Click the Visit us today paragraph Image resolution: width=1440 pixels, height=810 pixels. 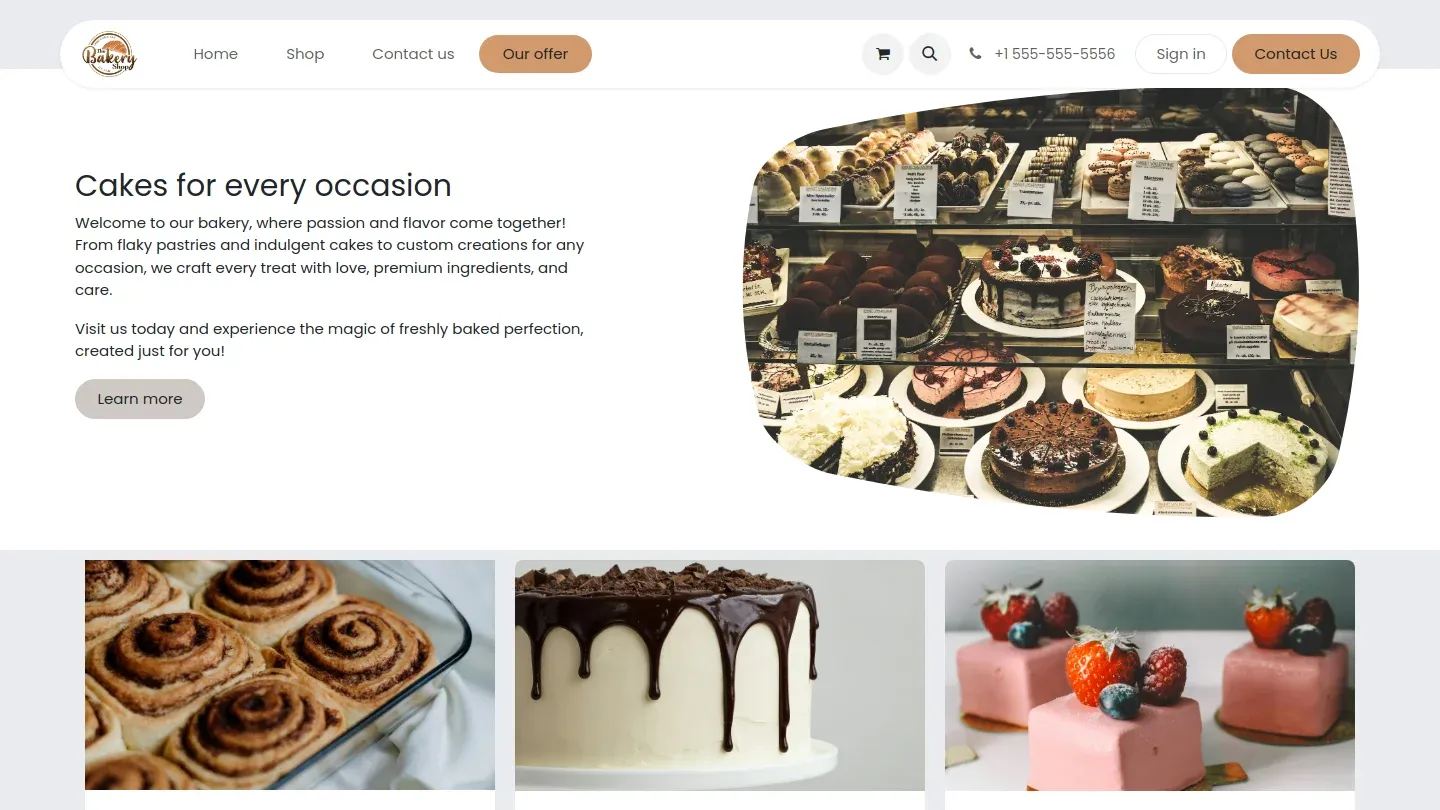[x=329, y=340]
